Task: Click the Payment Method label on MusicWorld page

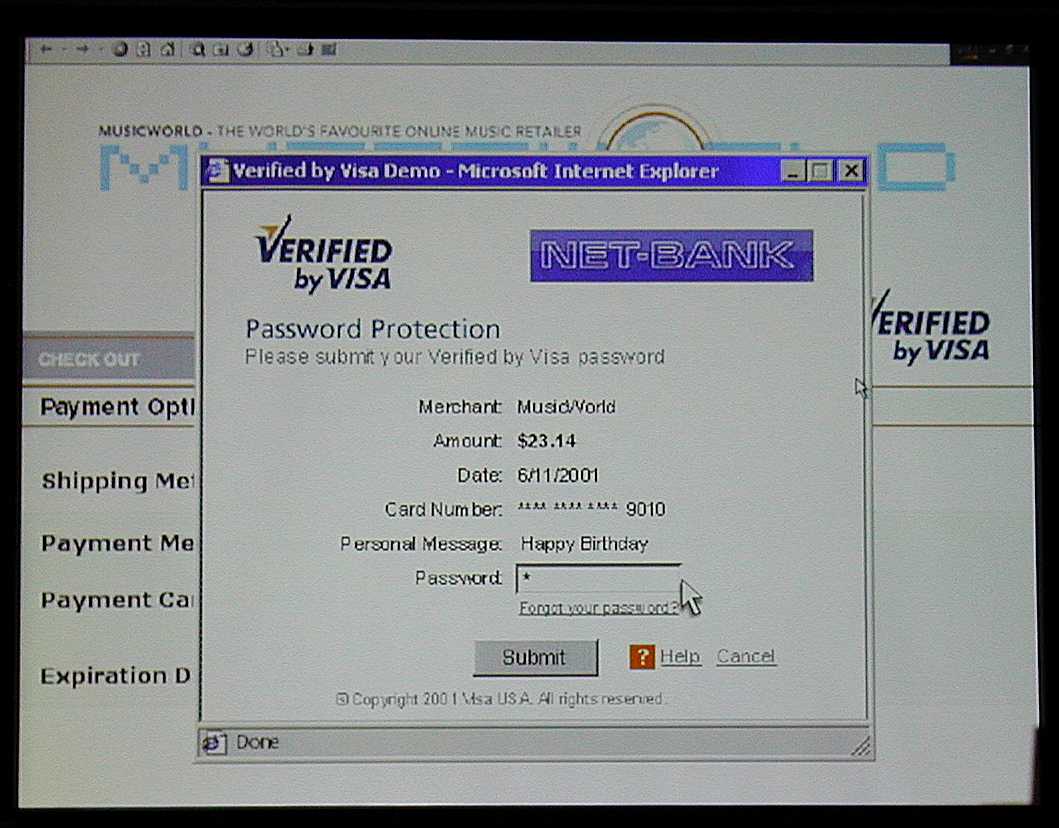Action: (x=118, y=543)
